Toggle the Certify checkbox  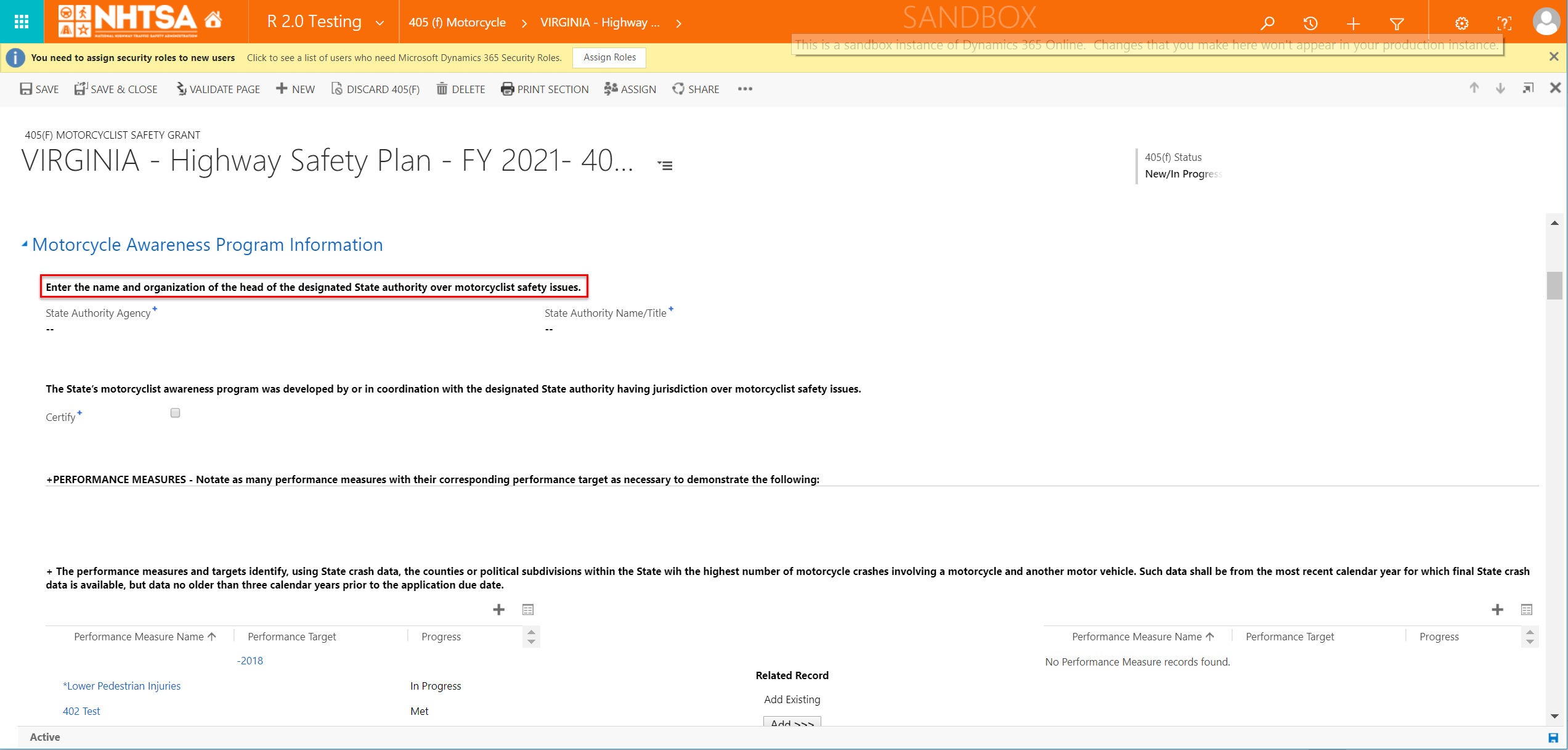coord(176,413)
